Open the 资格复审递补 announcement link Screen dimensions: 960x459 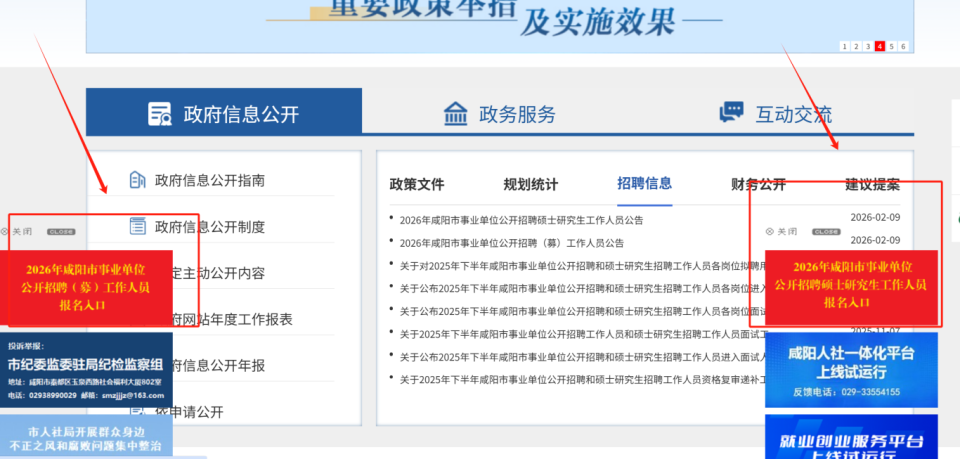tap(582, 379)
